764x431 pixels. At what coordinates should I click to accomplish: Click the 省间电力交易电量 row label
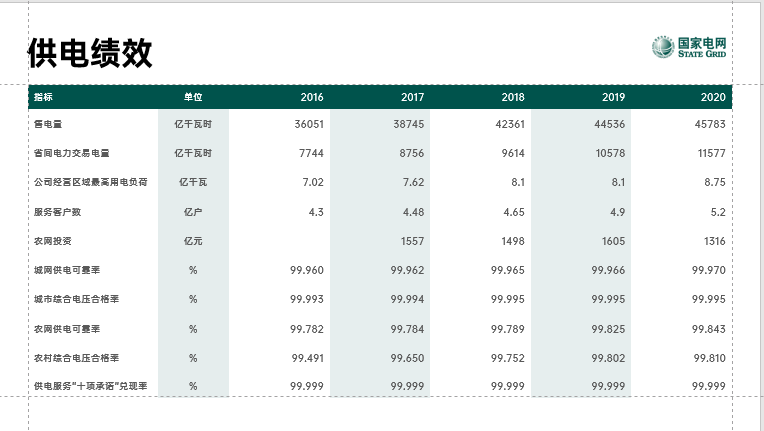(x=72, y=153)
